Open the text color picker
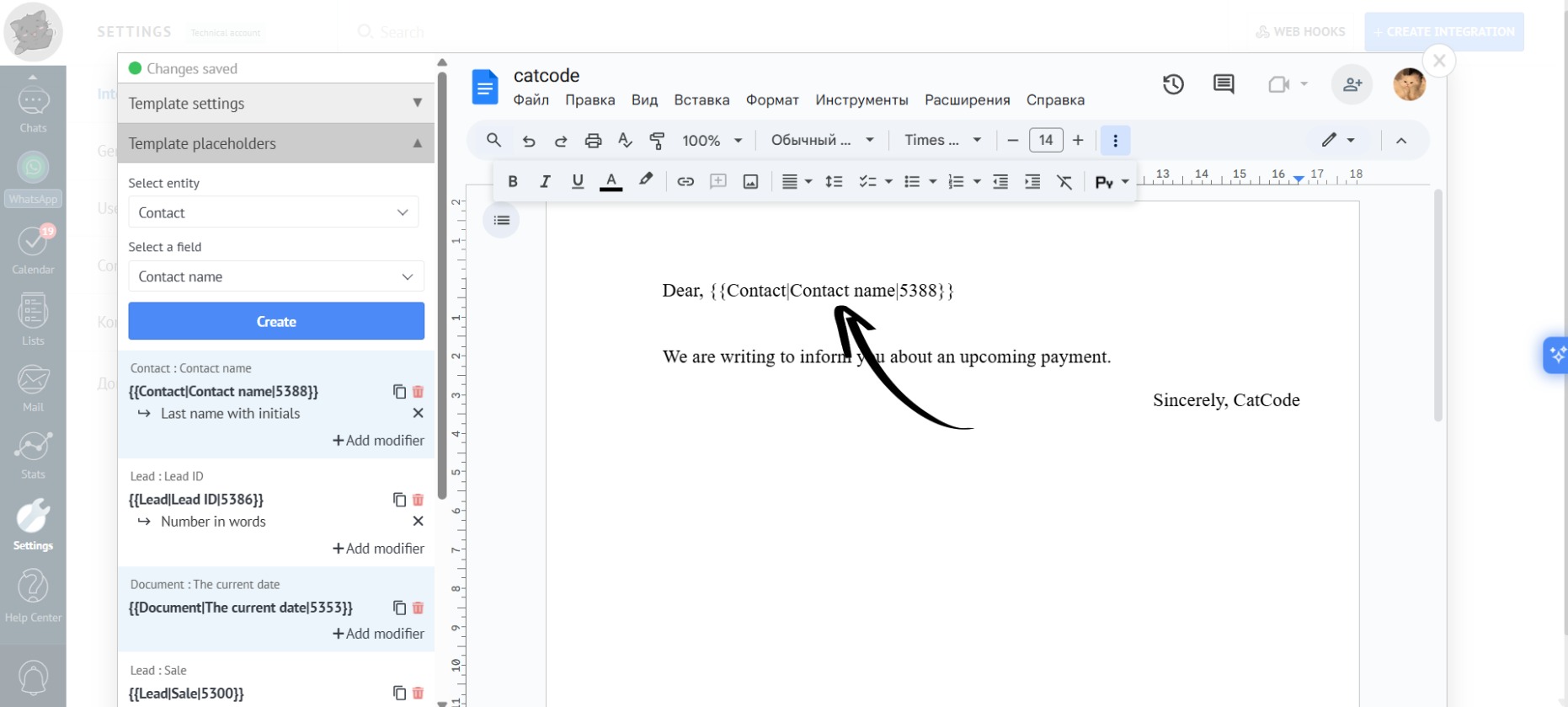This screenshot has width=1568, height=707. pyautogui.click(x=611, y=181)
